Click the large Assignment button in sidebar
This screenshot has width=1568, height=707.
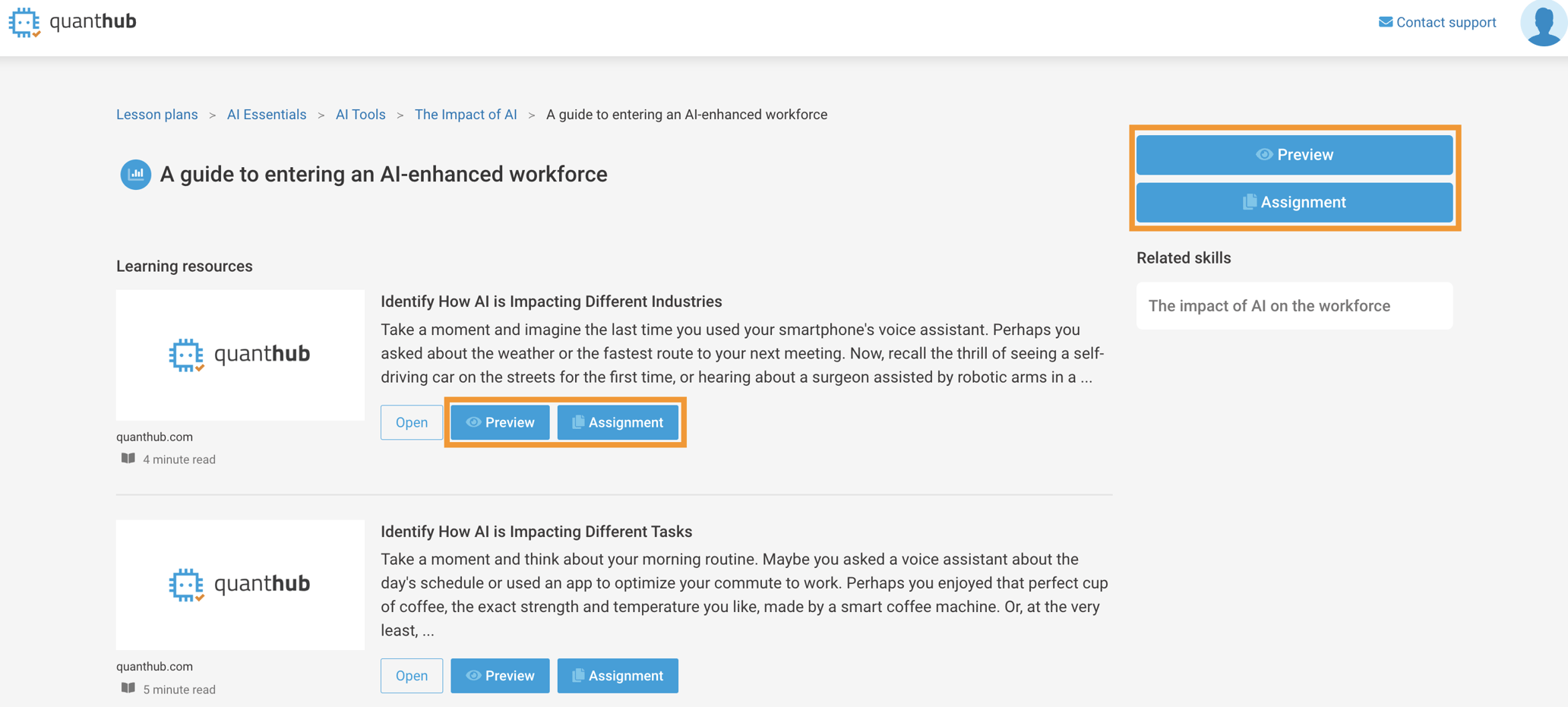(x=1294, y=203)
